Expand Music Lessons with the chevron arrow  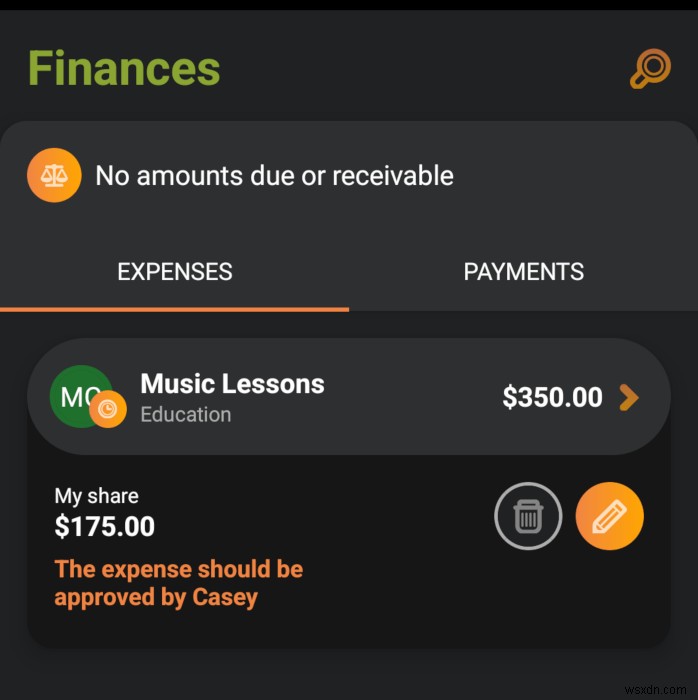coord(629,398)
